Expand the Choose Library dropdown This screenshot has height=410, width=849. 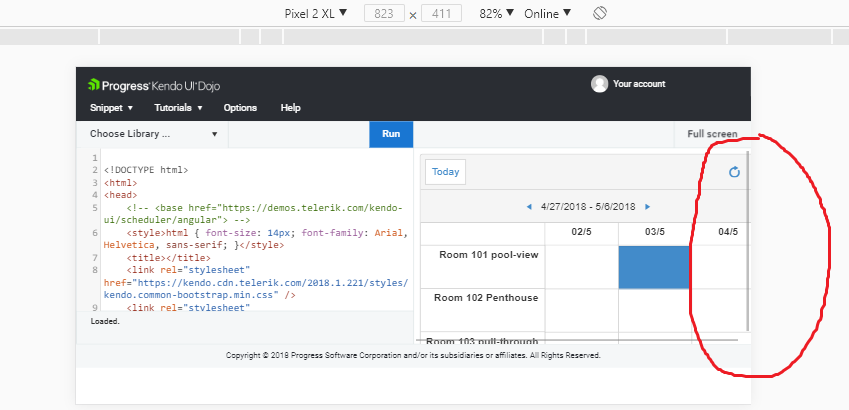[153, 134]
